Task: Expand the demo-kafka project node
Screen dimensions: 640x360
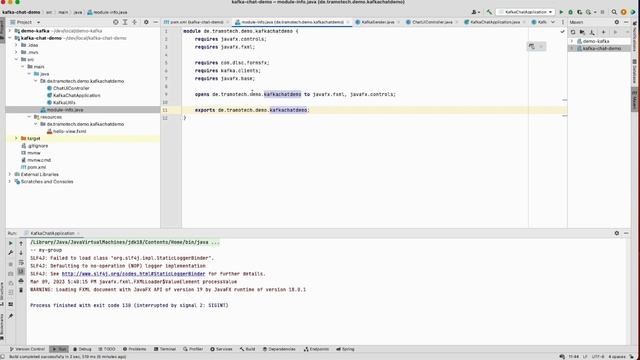Action: click(x=10, y=31)
